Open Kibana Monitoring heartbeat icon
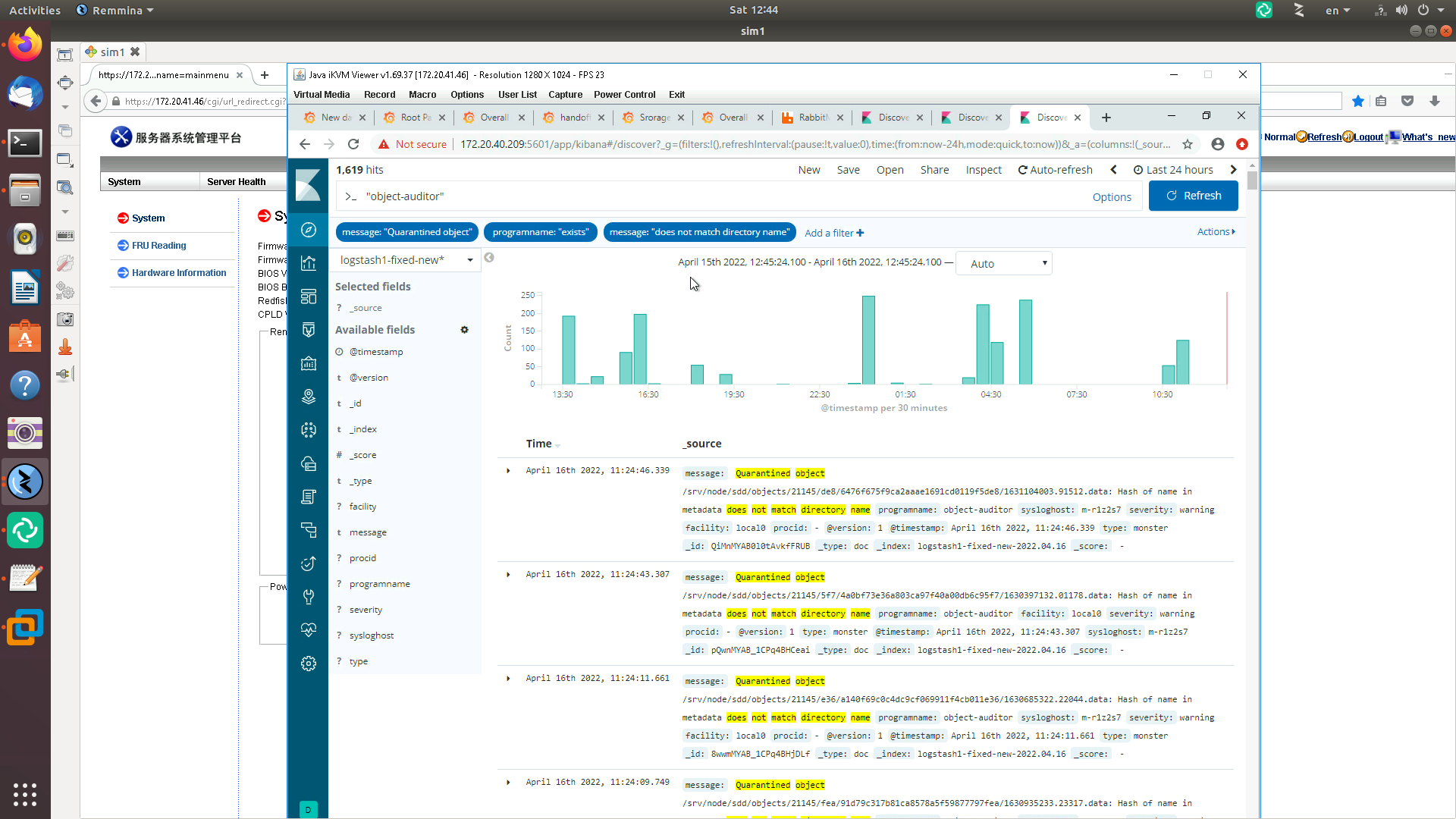Image resolution: width=1456 pixels, height=819 pixels. (308, 630)
